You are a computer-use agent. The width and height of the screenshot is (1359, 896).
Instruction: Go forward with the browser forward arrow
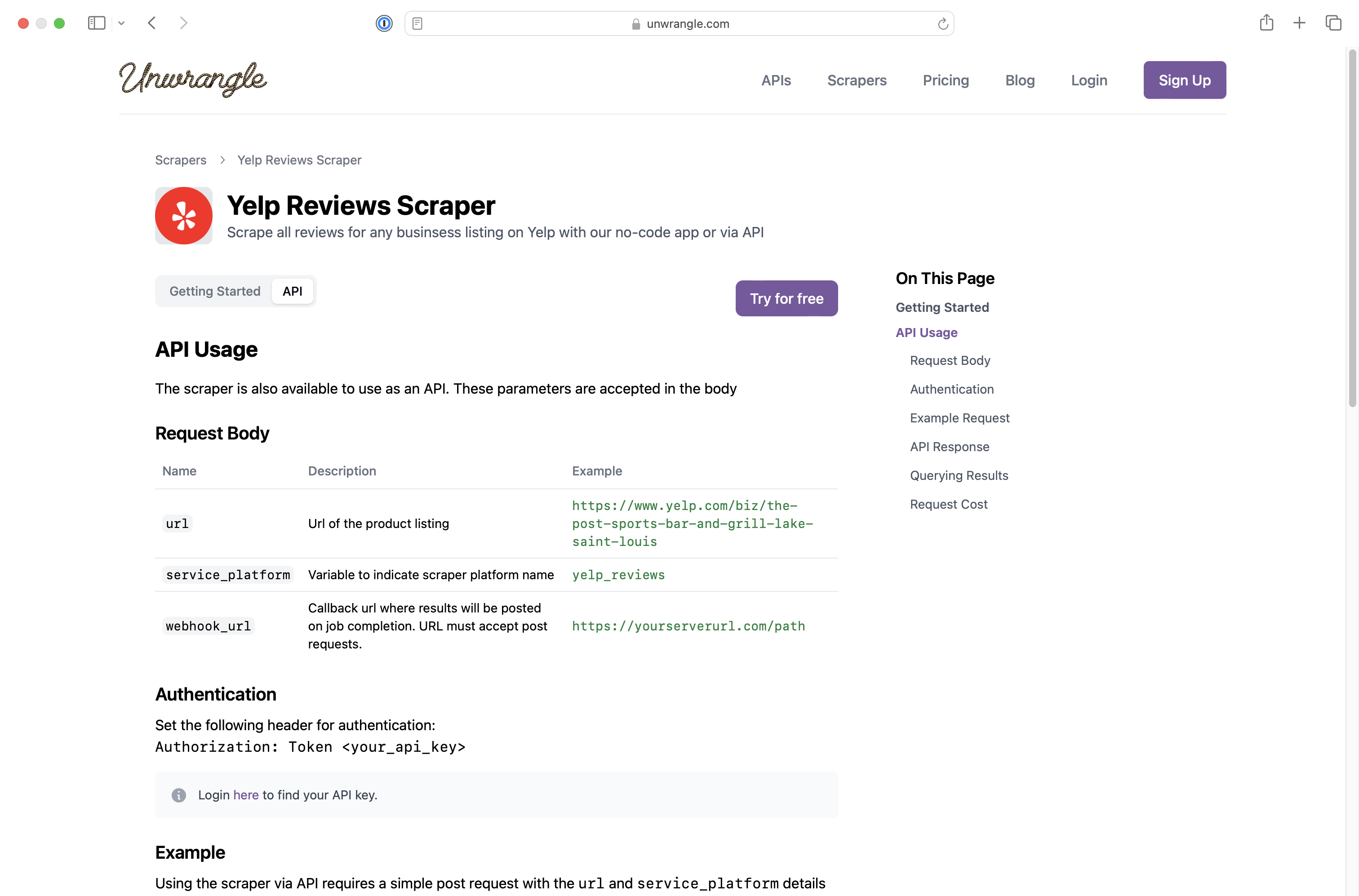click(183, 23)
